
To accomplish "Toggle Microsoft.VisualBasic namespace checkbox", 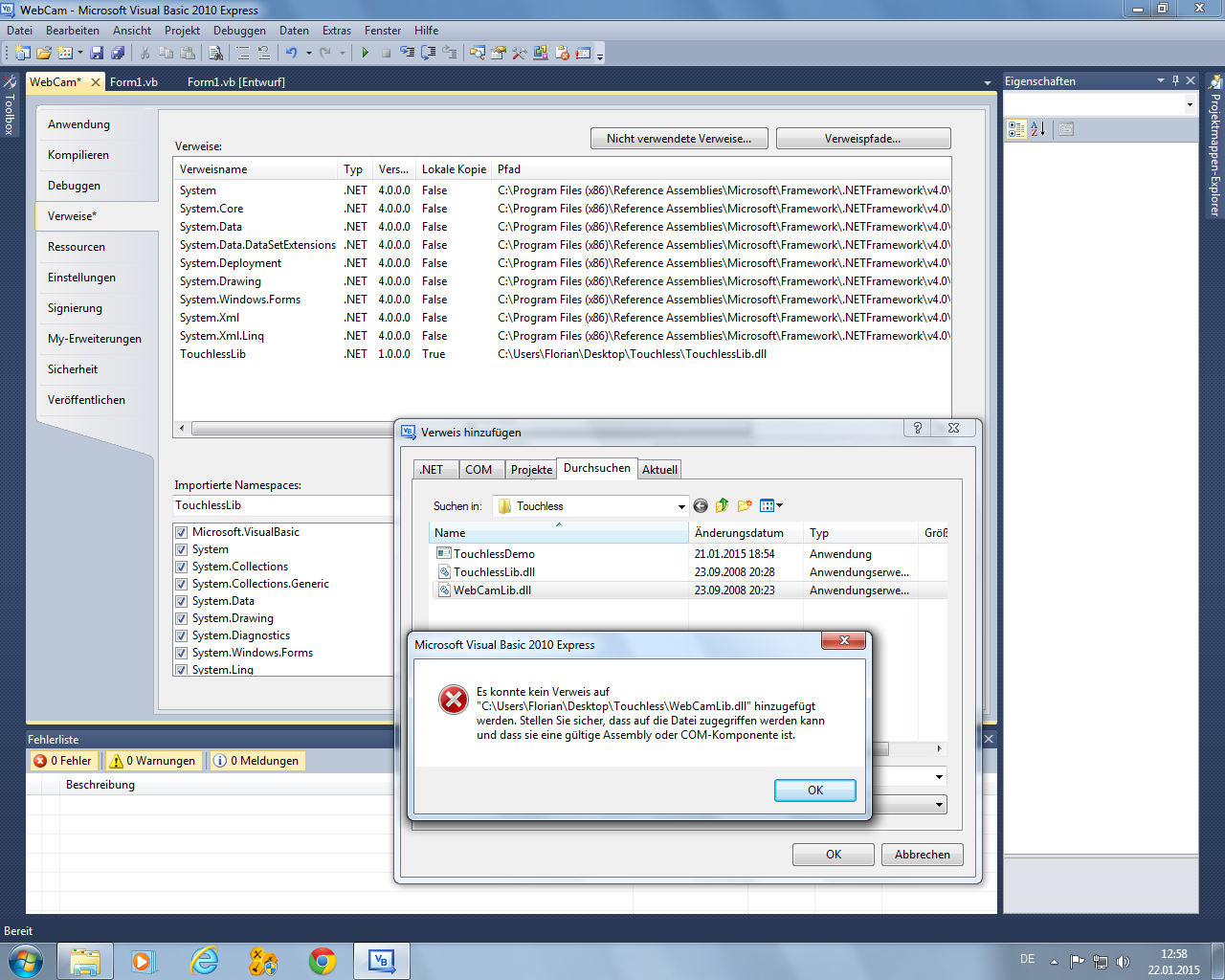I will point(181,532).
